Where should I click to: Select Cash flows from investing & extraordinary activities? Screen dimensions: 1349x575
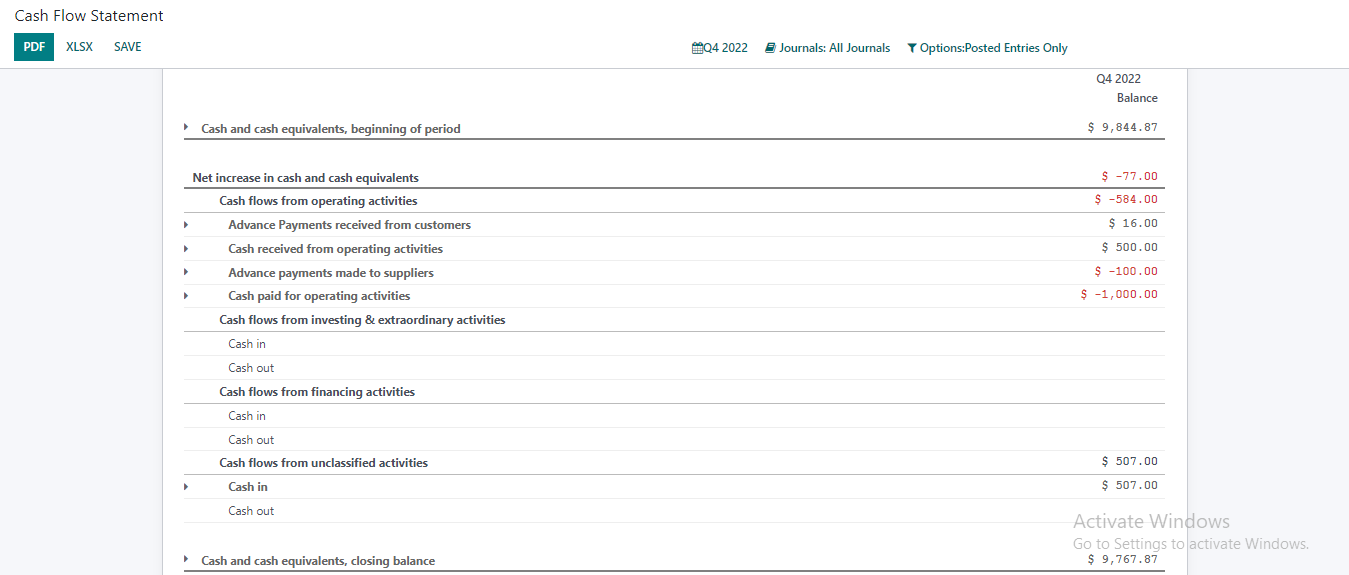pyautogui.click(x=362, y=320)
